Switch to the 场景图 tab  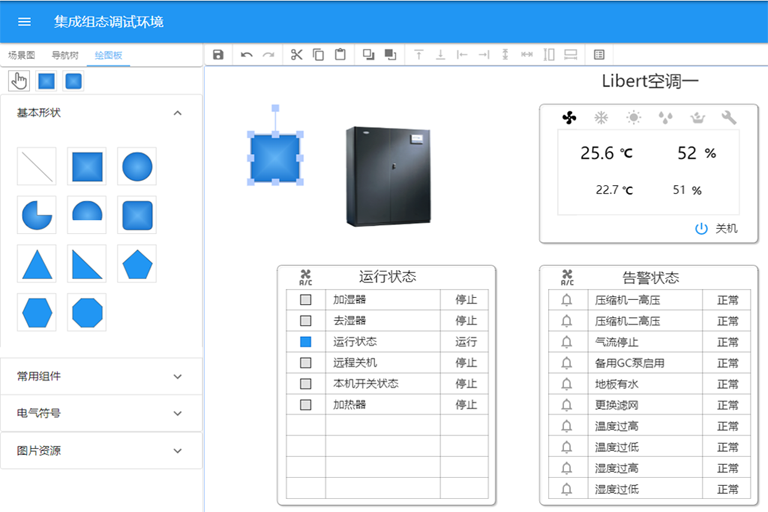pyautogui.click(x=22, y=55)
